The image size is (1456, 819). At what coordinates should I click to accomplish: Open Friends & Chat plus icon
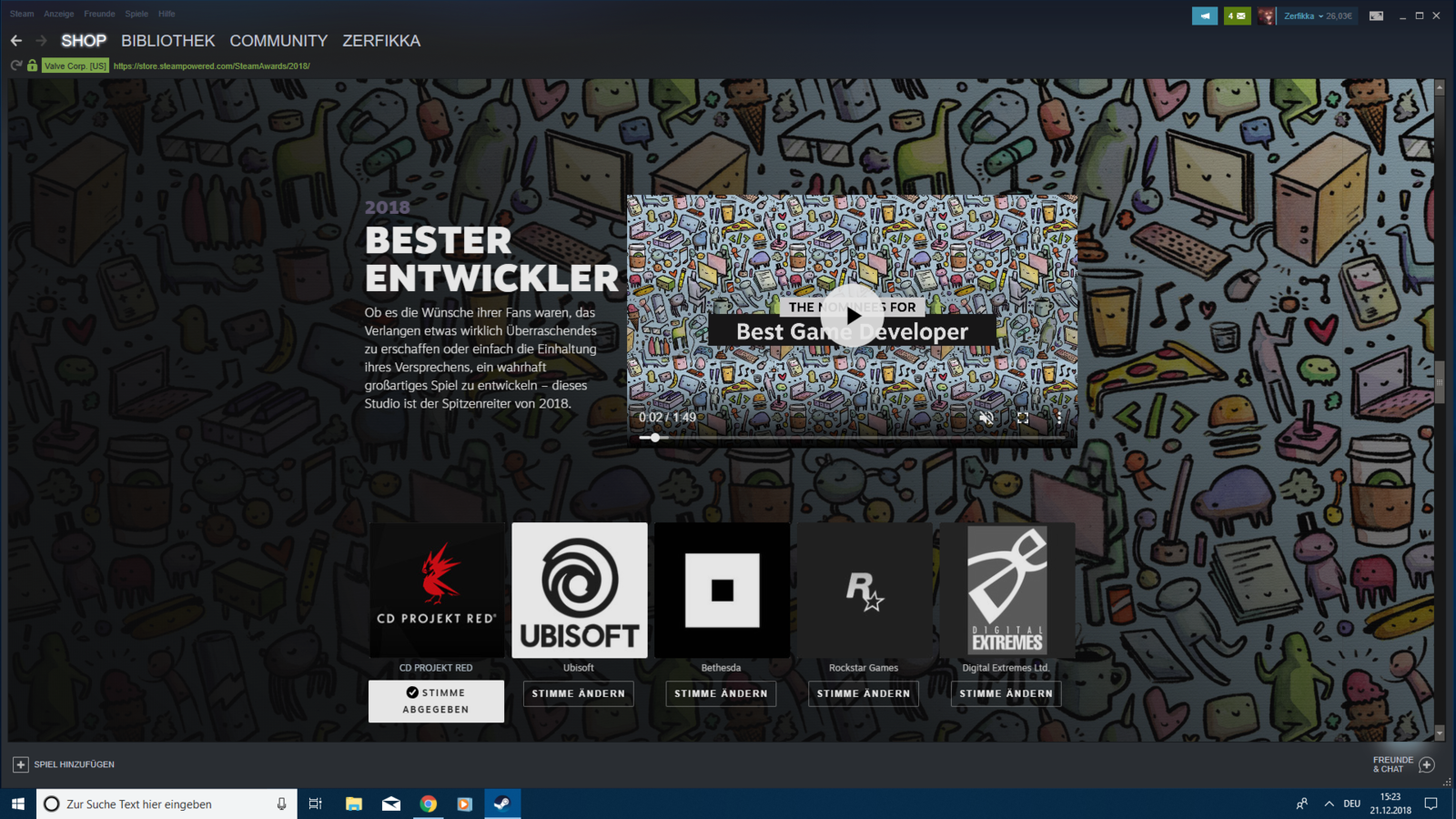pyautogui.click(x=1427, y=764)
